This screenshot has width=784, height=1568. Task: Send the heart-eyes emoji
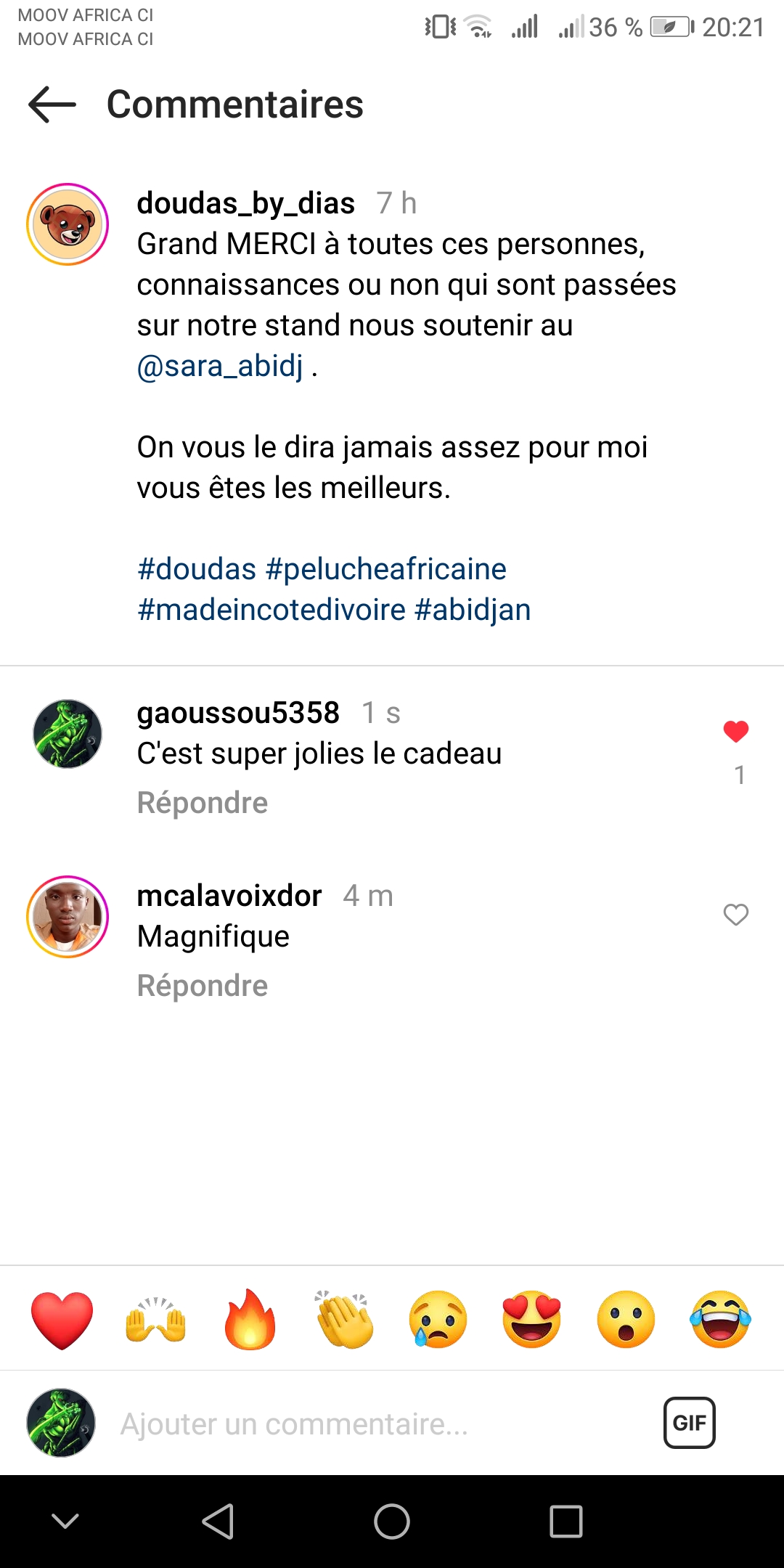click(x=532, y=1320)
